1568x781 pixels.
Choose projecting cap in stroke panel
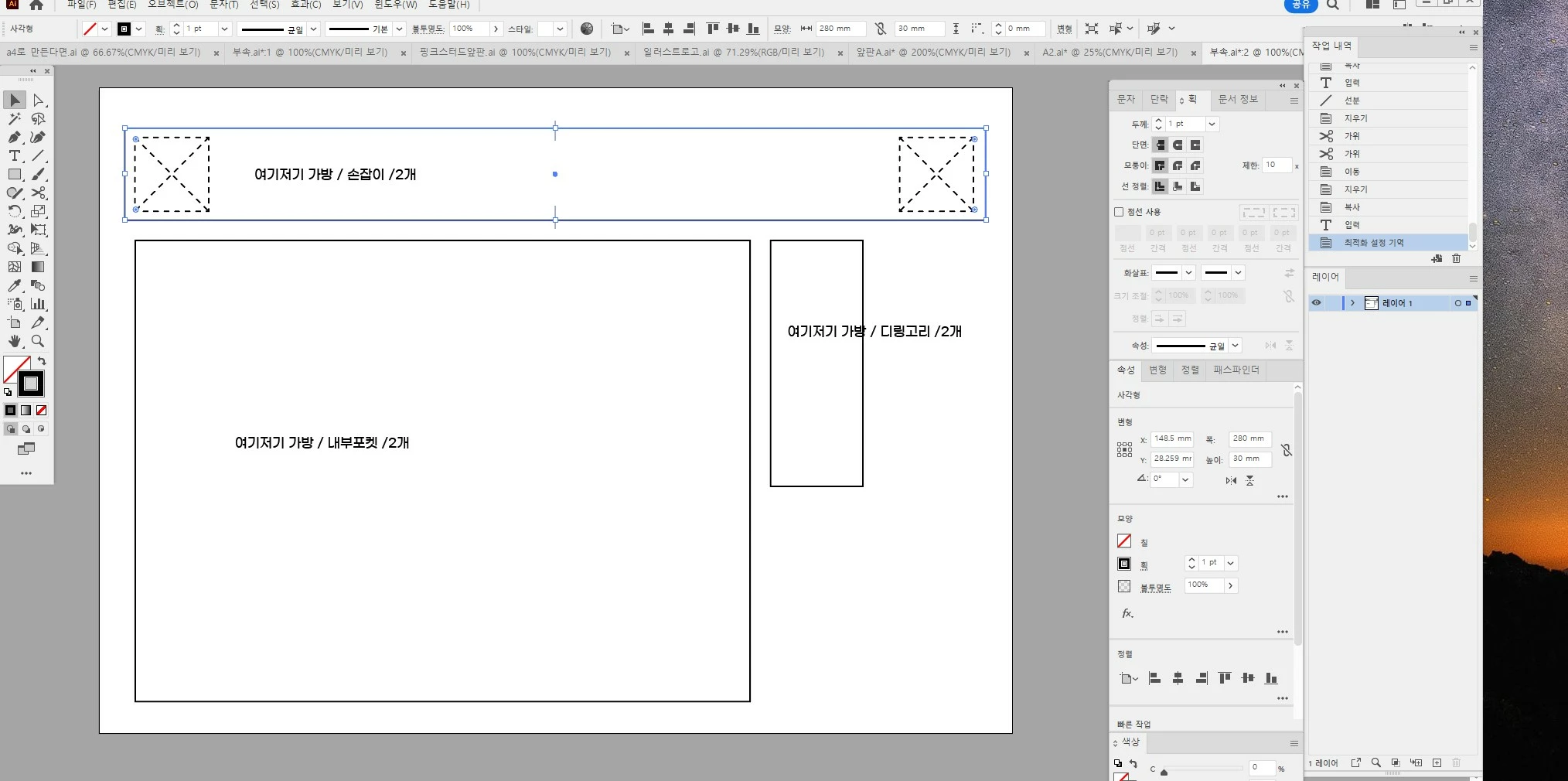[x=1195, y=145]
